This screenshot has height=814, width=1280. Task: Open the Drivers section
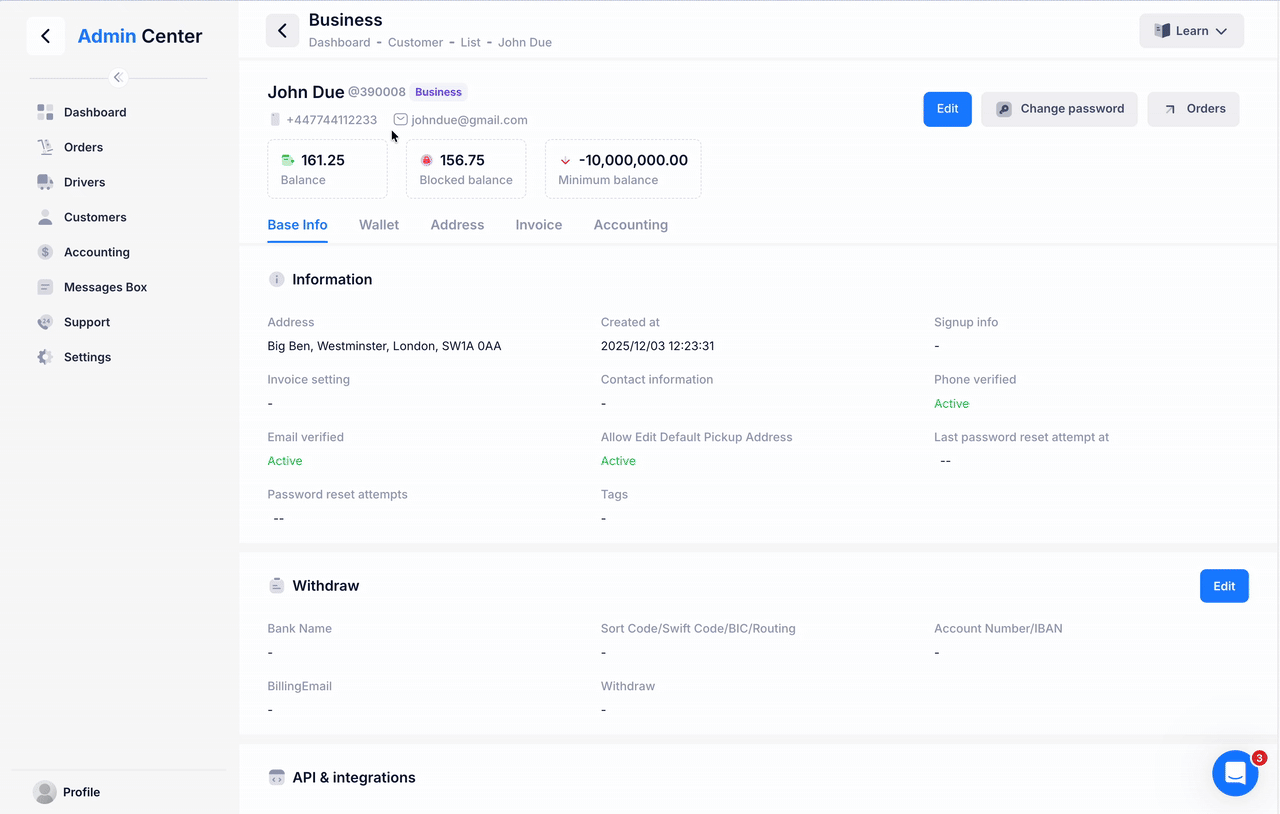45,182
